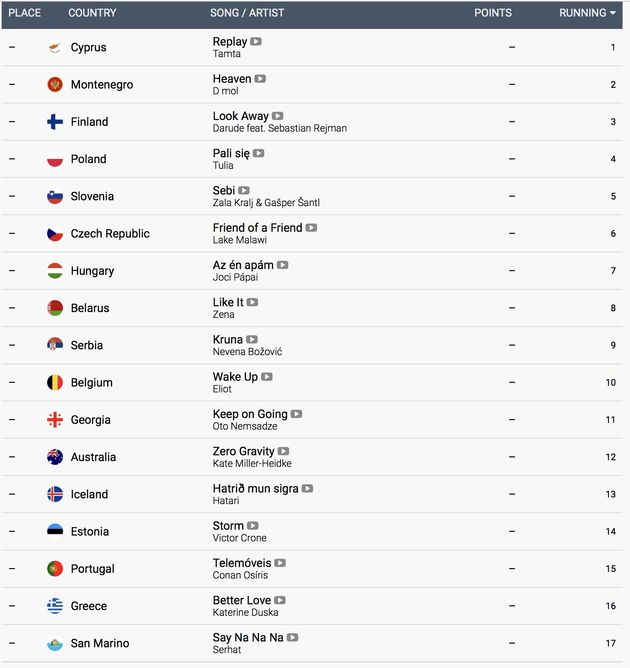Click the Song / Artist column header
Screen dimensions: 630x668
point(247,13)
